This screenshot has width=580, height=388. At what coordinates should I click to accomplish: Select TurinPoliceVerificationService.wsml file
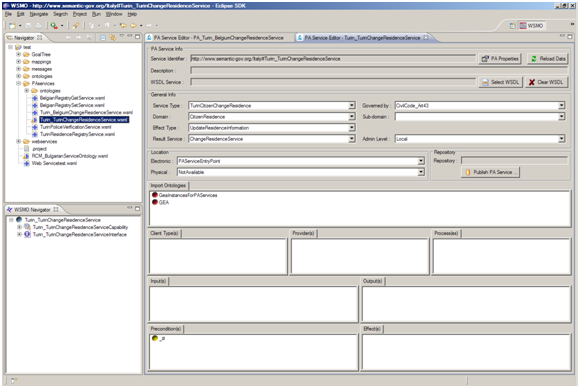point(75,127)
